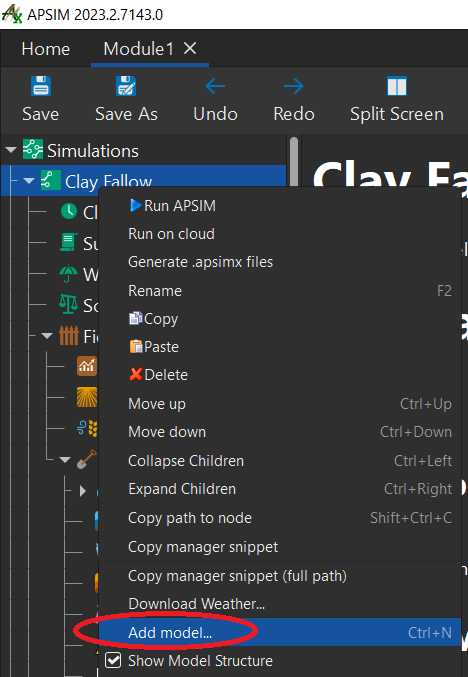Select the Weather umbrella icon in tree
The image size is (468, 677).
(x=68, y=274)
